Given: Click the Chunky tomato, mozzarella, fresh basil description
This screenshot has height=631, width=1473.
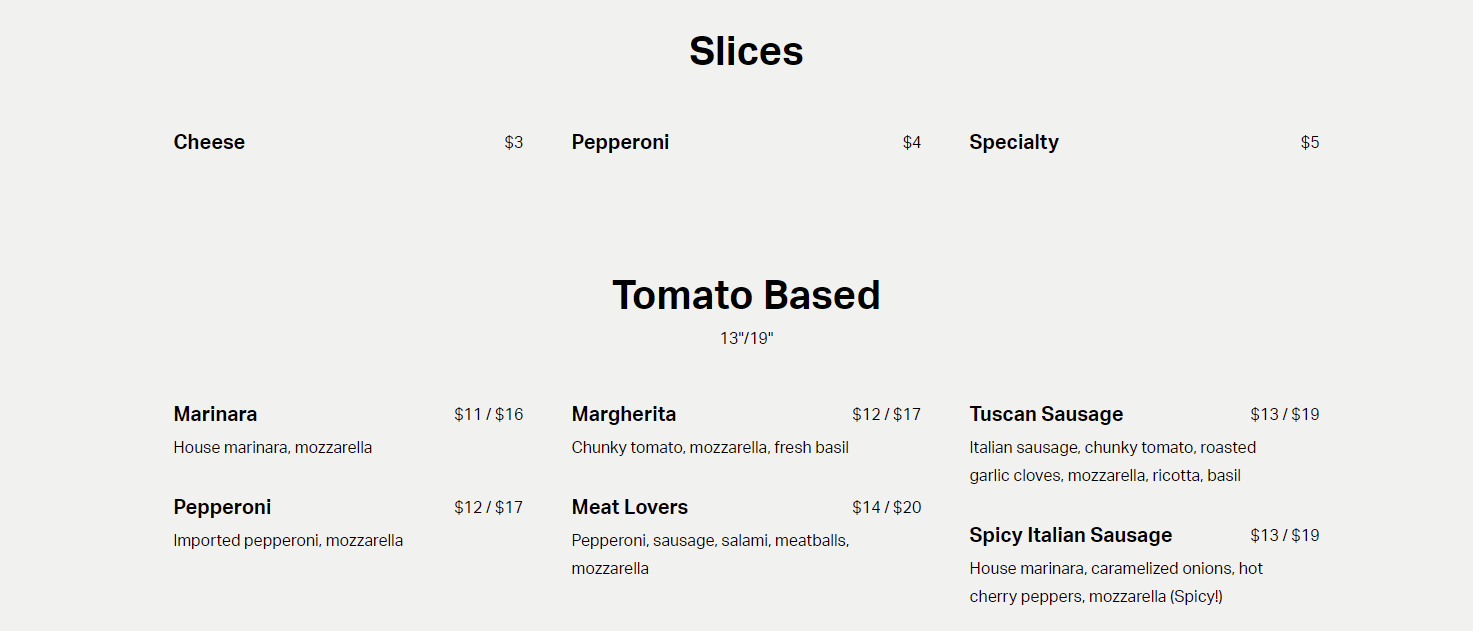Looking at the screenshot, I should pyautogui.click(x=709, y=447).
